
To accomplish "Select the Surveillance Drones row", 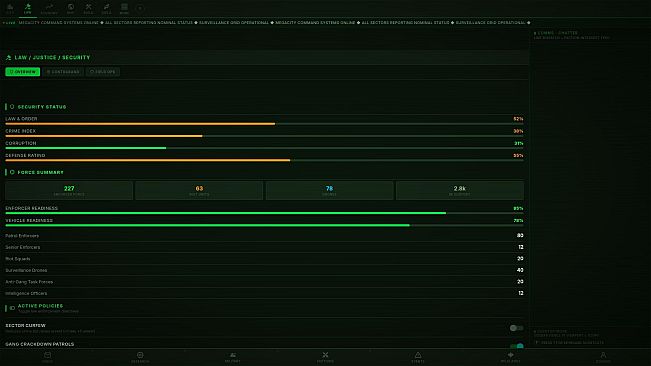I will coord(264,270).
